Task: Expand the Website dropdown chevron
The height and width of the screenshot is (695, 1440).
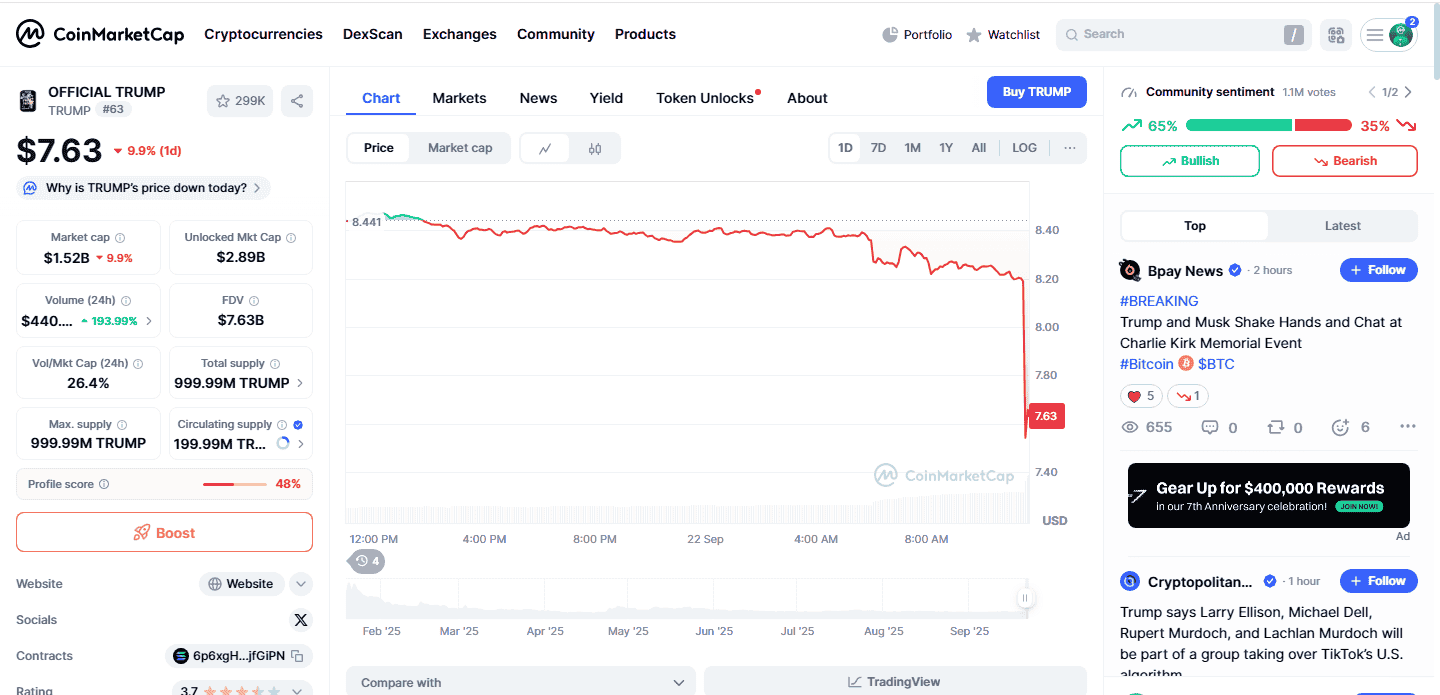Action: [301, 584]
